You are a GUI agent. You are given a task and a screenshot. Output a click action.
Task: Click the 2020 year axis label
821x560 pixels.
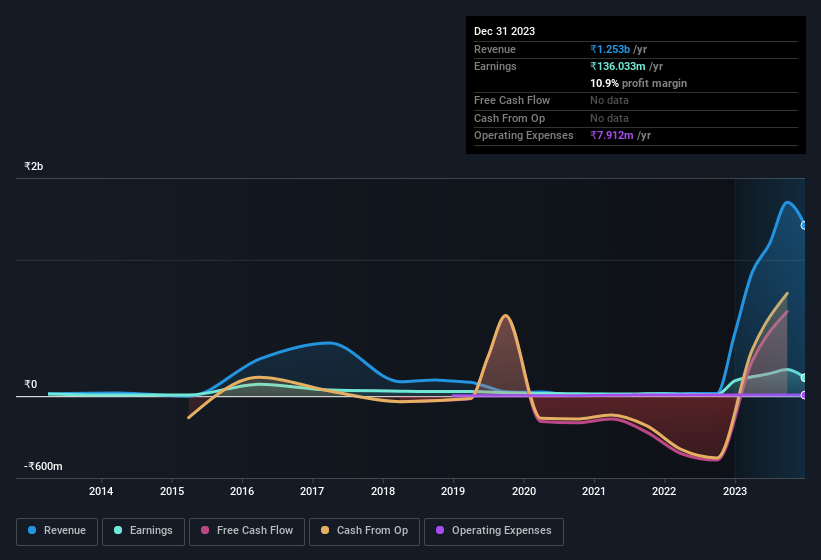[523, 491]
